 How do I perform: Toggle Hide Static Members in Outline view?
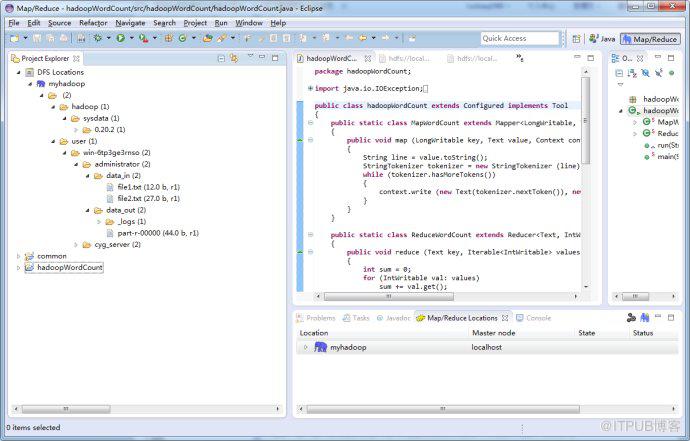(x=659, y=73)
